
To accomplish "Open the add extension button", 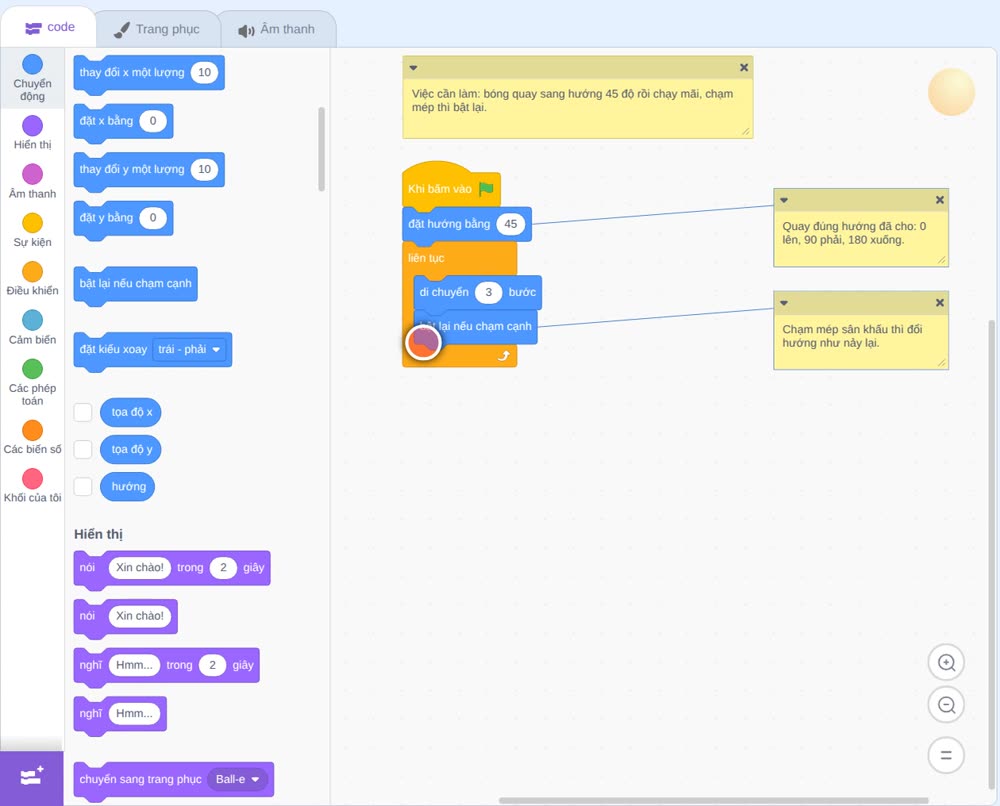I will click(x=32, y=777).
